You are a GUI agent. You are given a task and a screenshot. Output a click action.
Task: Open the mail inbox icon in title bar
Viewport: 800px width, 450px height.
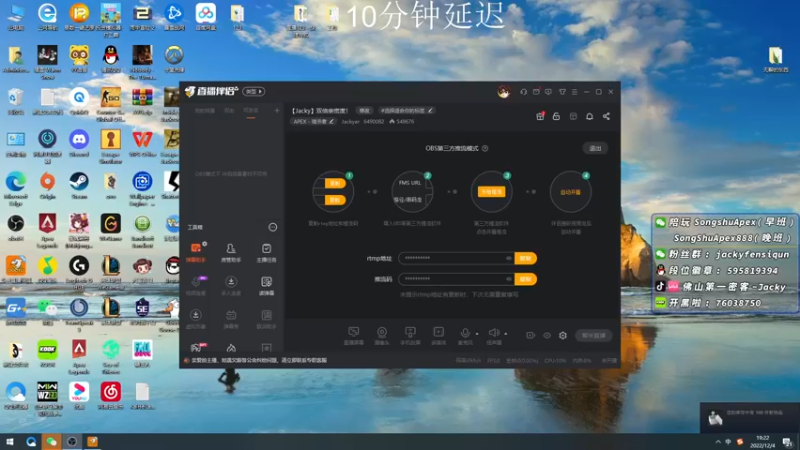tap(536, 92)
